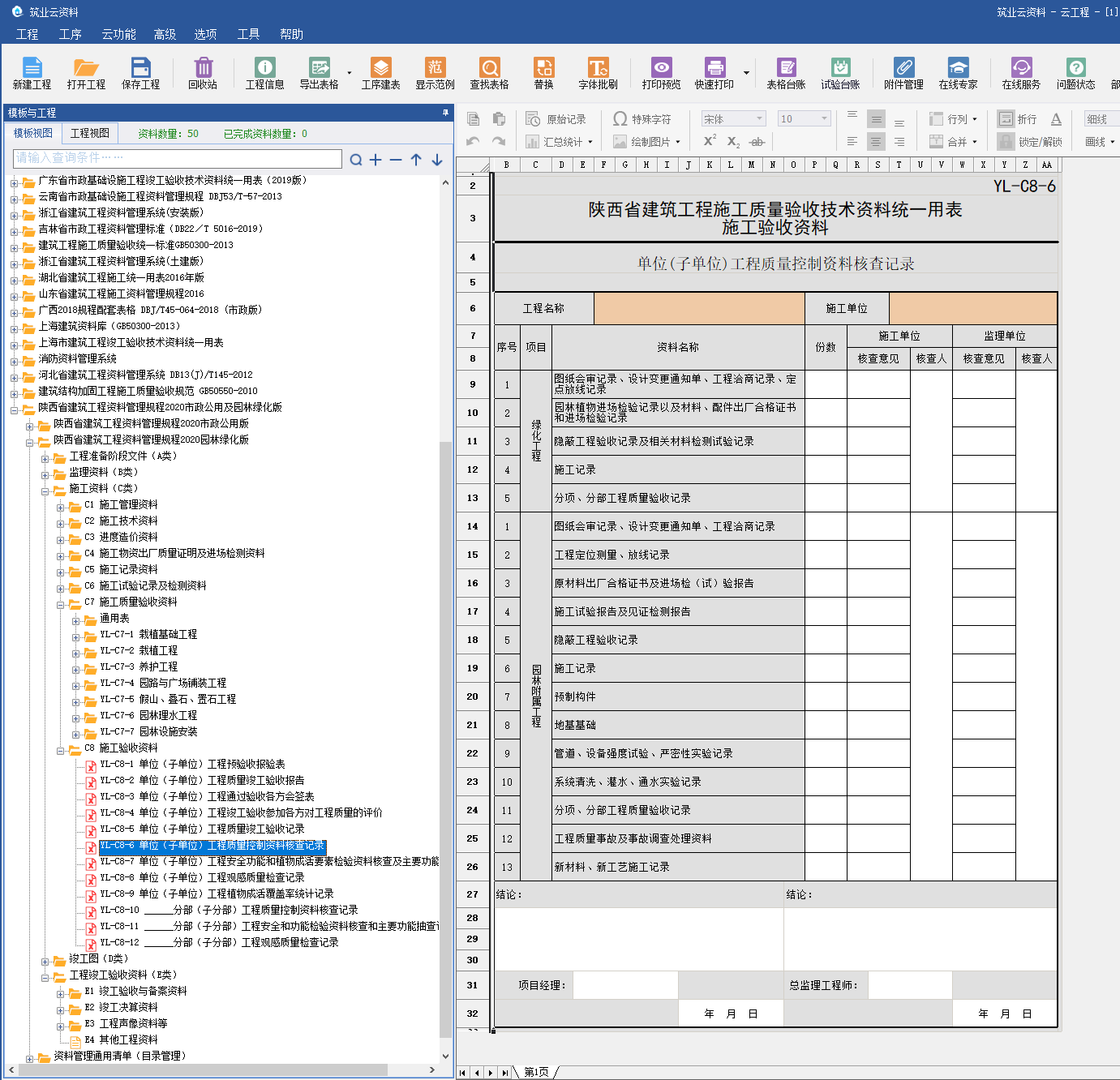Click the minus icon in template panel
Image resolution: width=1120 pixels, height=1080 pixels.
coord(396,160)
